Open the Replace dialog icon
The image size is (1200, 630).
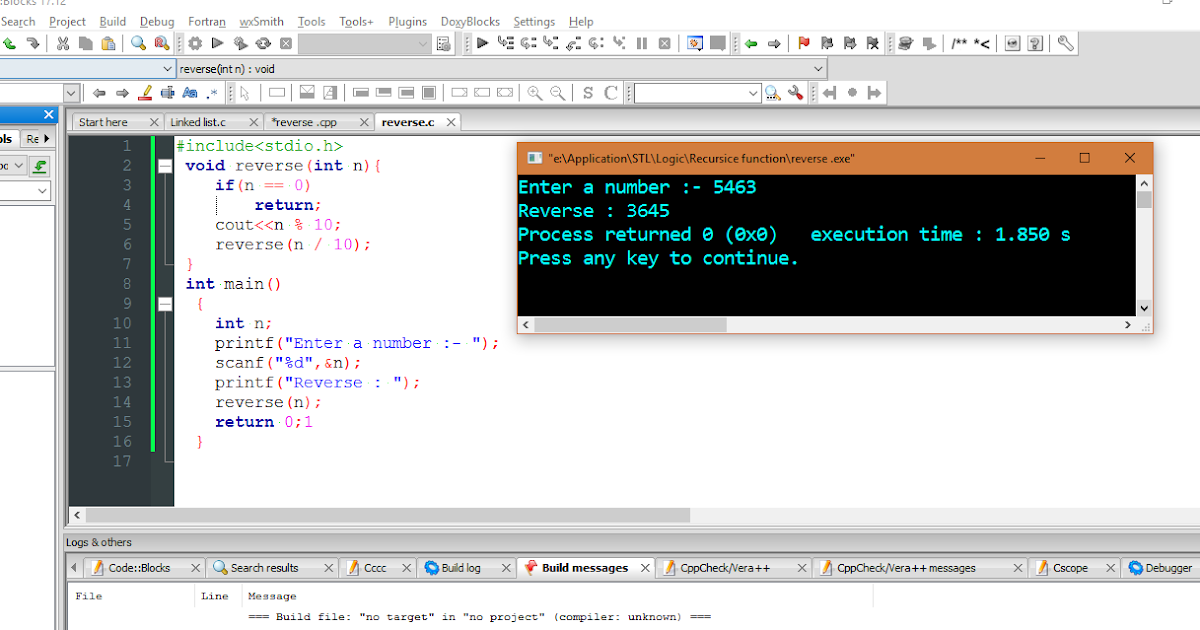(161, 43)
